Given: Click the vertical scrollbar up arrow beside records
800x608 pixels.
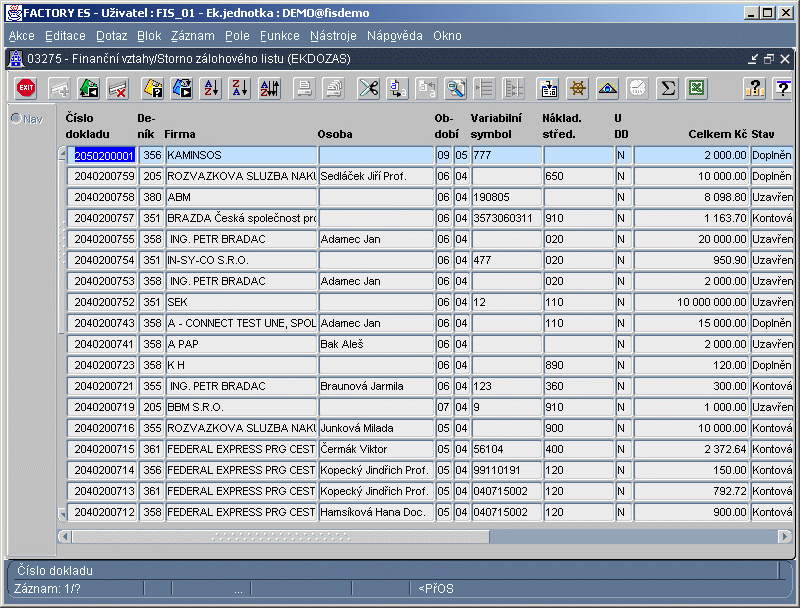Looking at the screenshot, I should [x=62, y=153].
